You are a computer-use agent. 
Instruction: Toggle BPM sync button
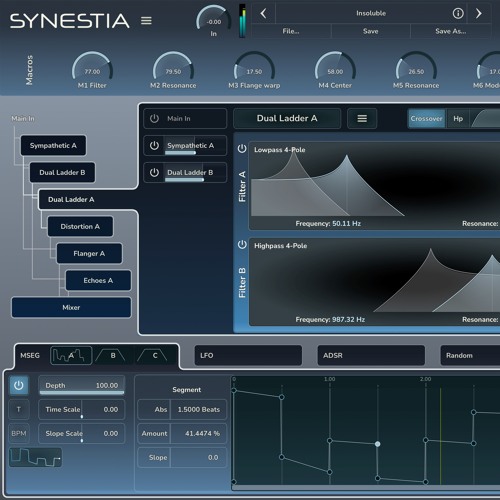(x=19, y=433)
